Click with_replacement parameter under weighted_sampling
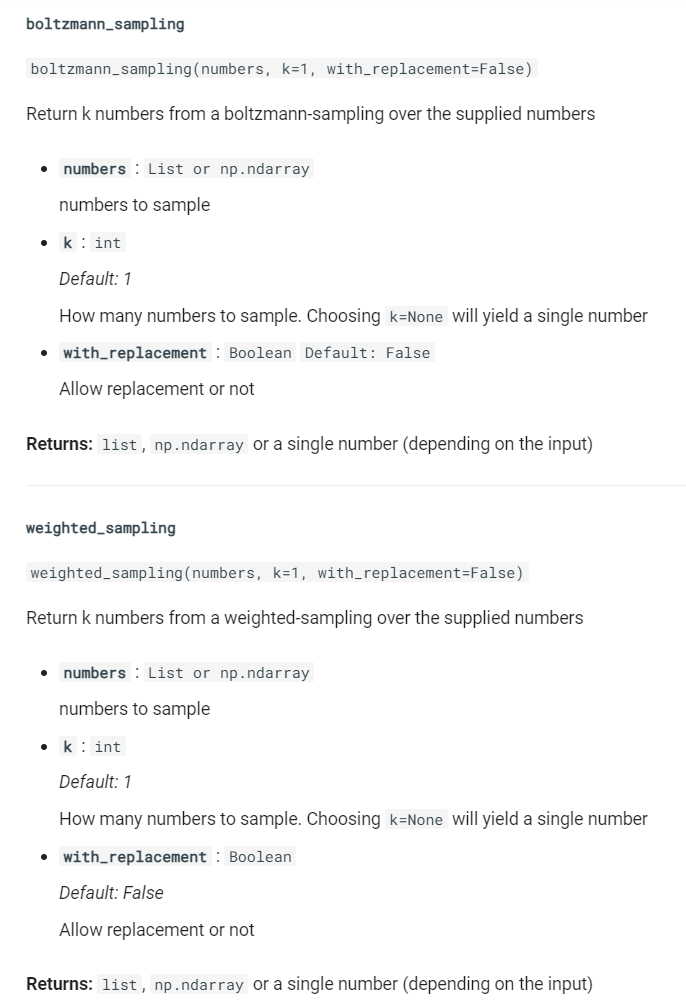The height and width of the screenshot is (1005, 686). click(x=135, y=856)
